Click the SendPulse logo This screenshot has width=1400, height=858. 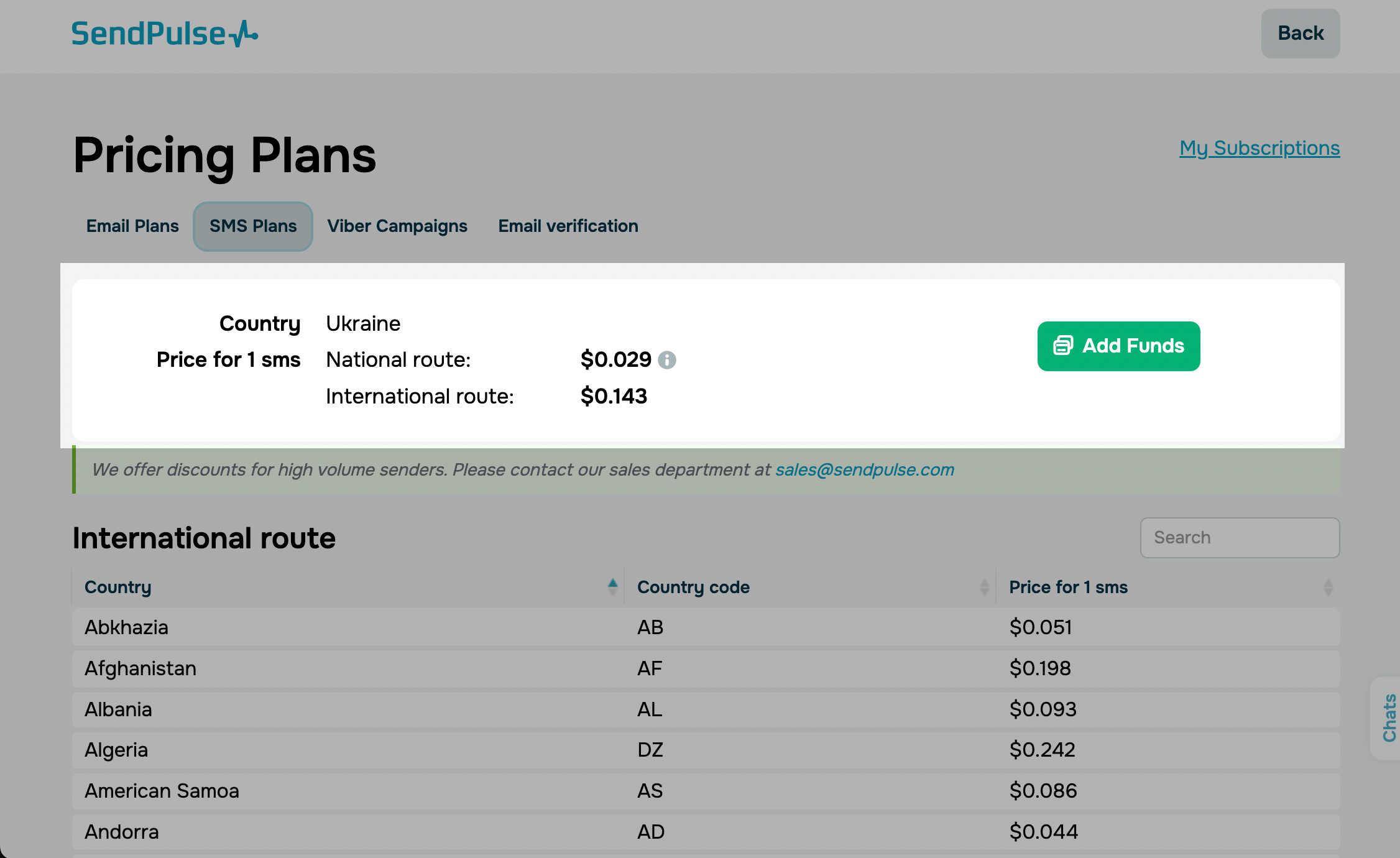(165, 34)
